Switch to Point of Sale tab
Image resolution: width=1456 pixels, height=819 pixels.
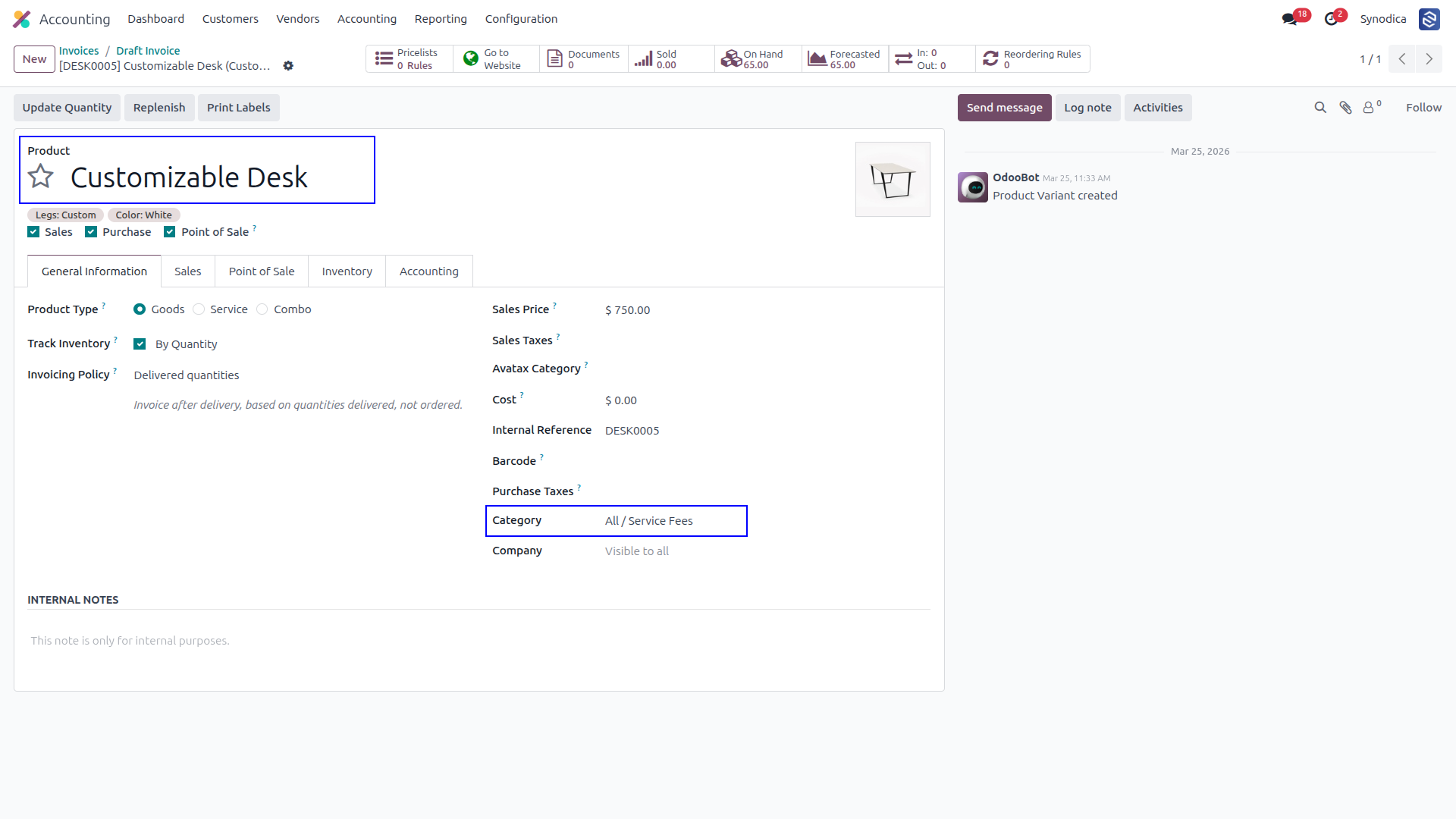point(262,271)
